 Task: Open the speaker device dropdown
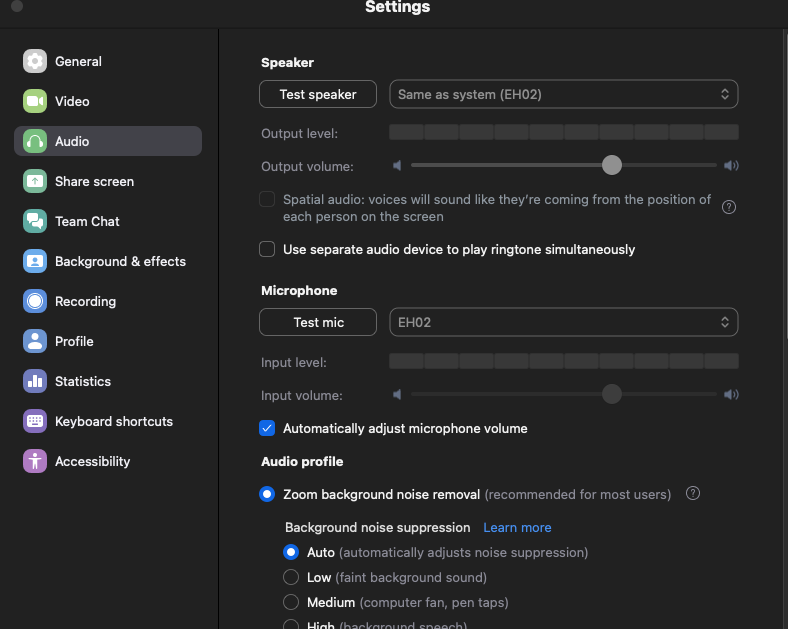pyautogui.click(x=563, y=94)
